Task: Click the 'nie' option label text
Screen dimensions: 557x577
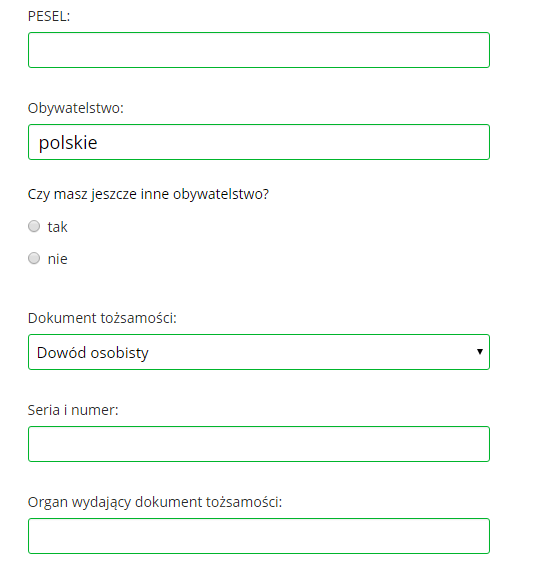Action: point(58,259)
